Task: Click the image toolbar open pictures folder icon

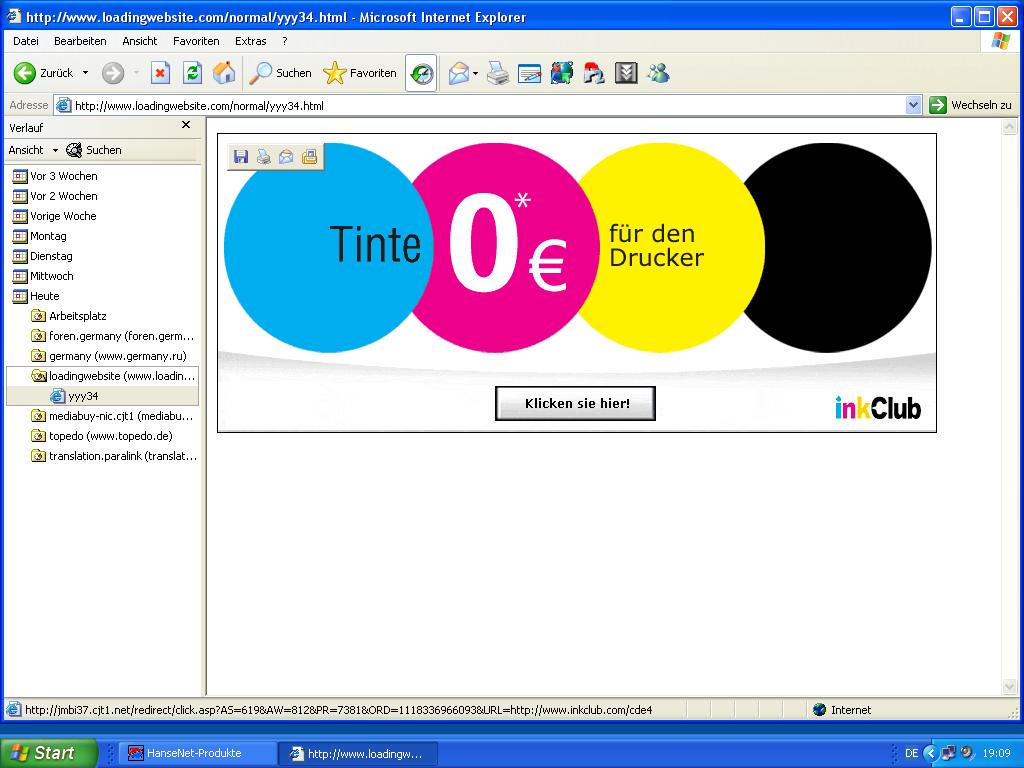Action: pyautogui.click(x=309, y=156)
